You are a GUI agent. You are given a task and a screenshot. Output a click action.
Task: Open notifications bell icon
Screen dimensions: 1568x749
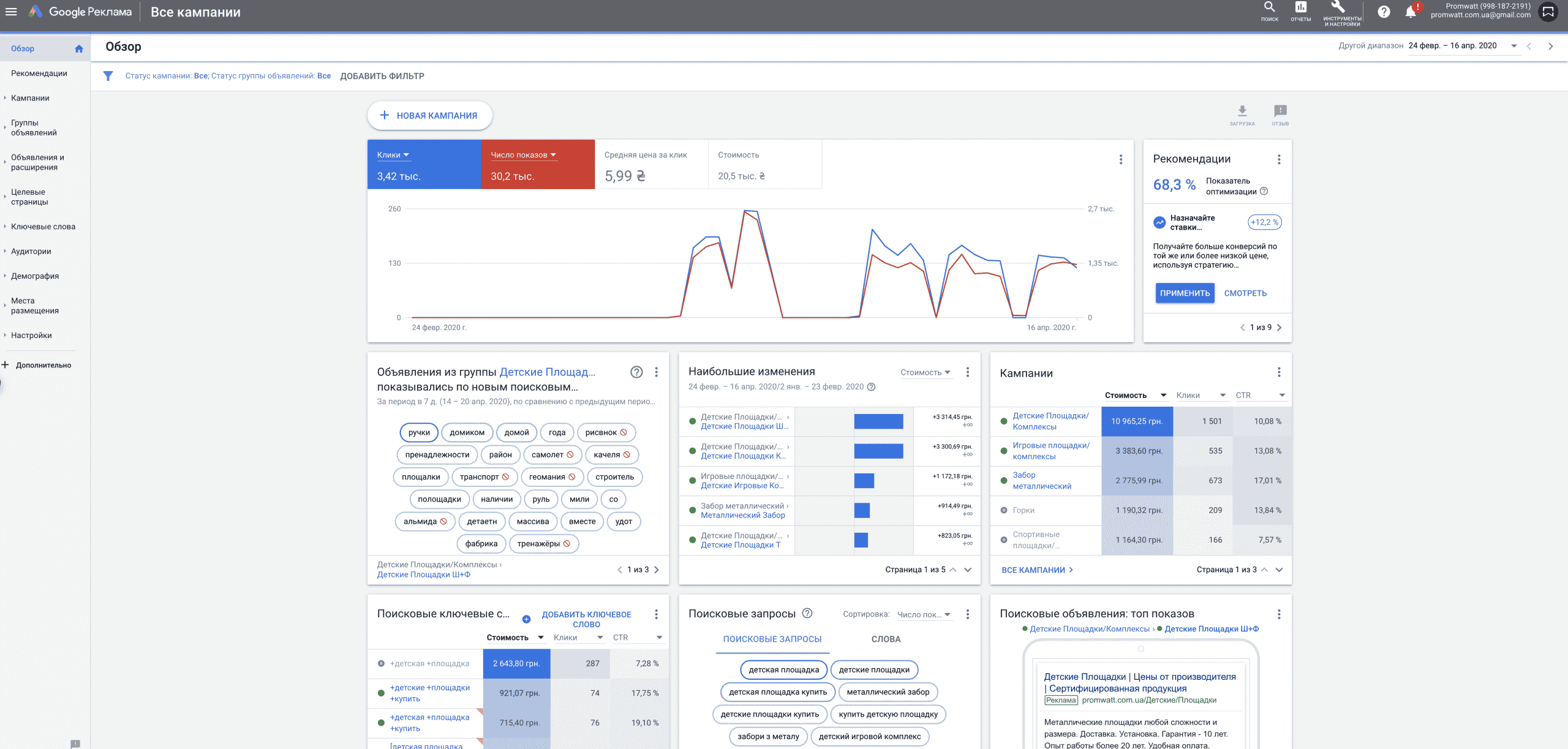(1411, 12)
